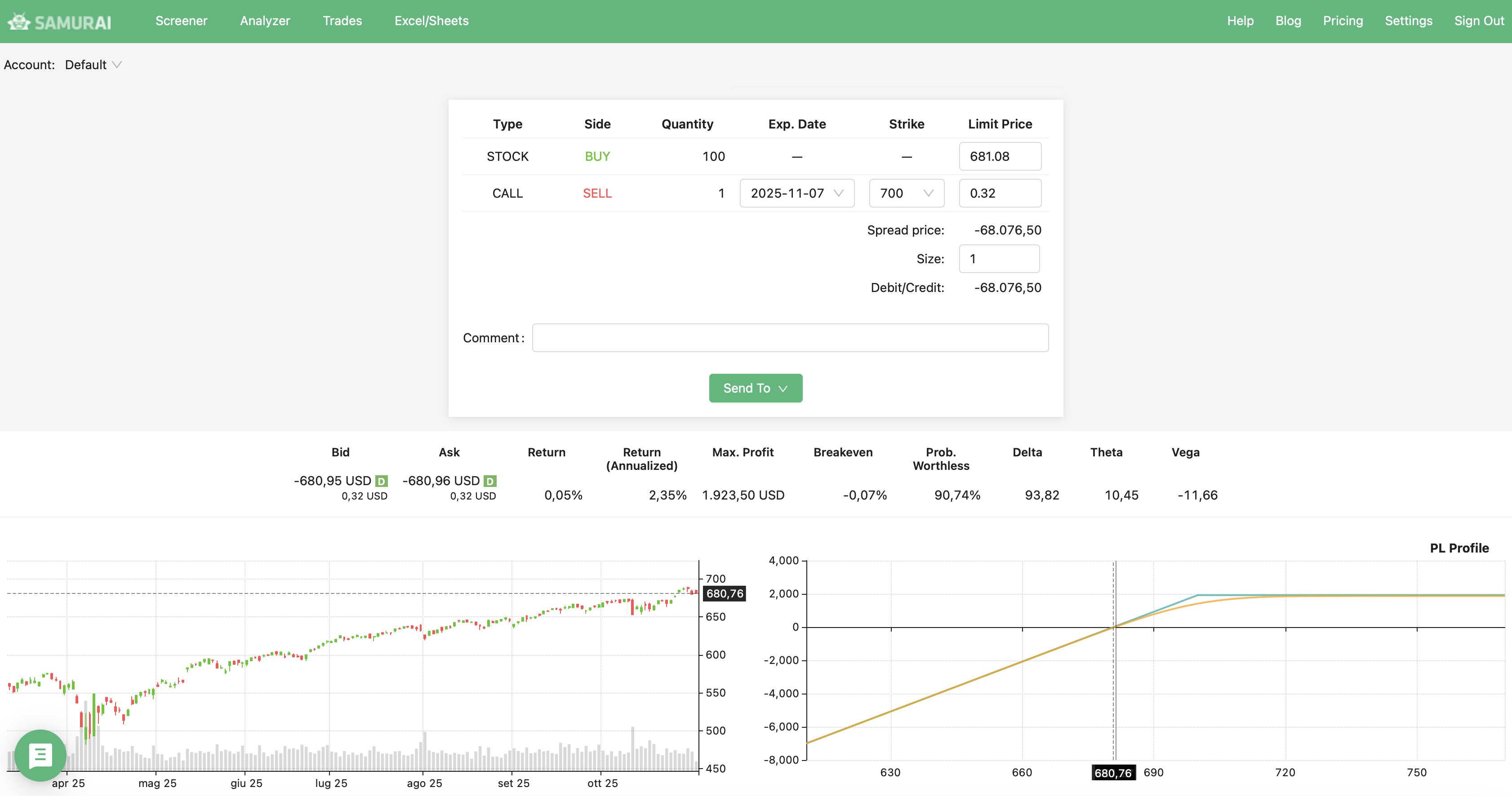The height and width of the screenshot is (796, 1512).
Task: Open the Pricing page link
Action: (1343, 21)
